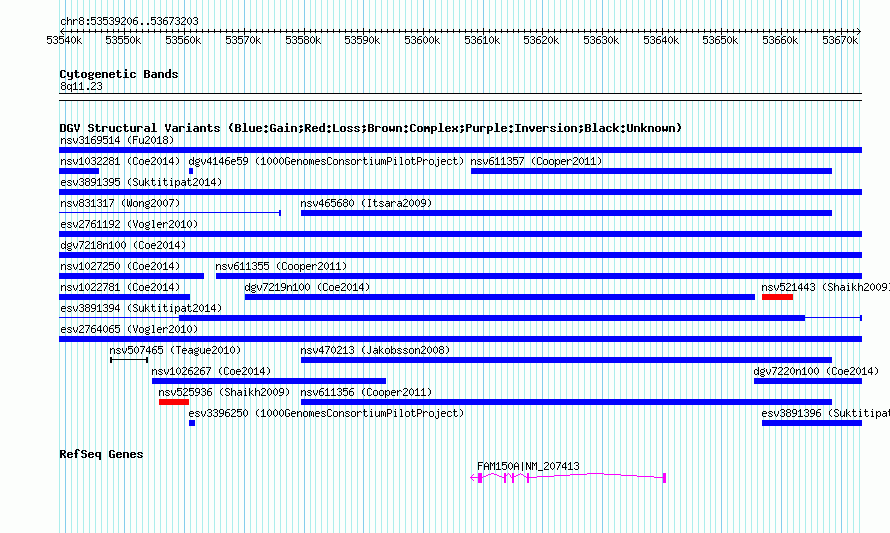The image size is (890, 533).
Task: Open nsv507465 (Teague2010) variant label
Action: (175, 350)
